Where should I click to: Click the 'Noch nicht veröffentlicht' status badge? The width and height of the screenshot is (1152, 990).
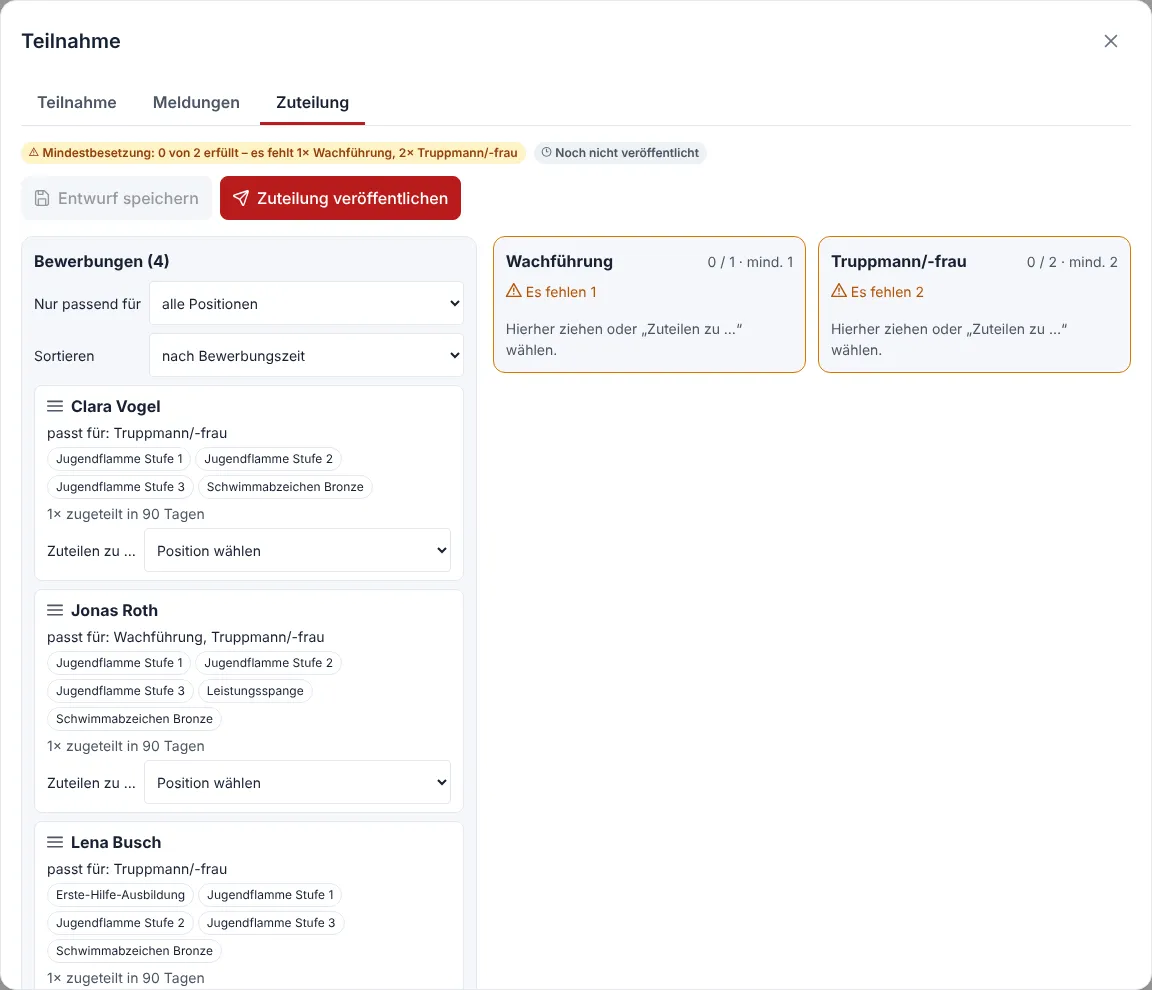click(x=620, y=153)
